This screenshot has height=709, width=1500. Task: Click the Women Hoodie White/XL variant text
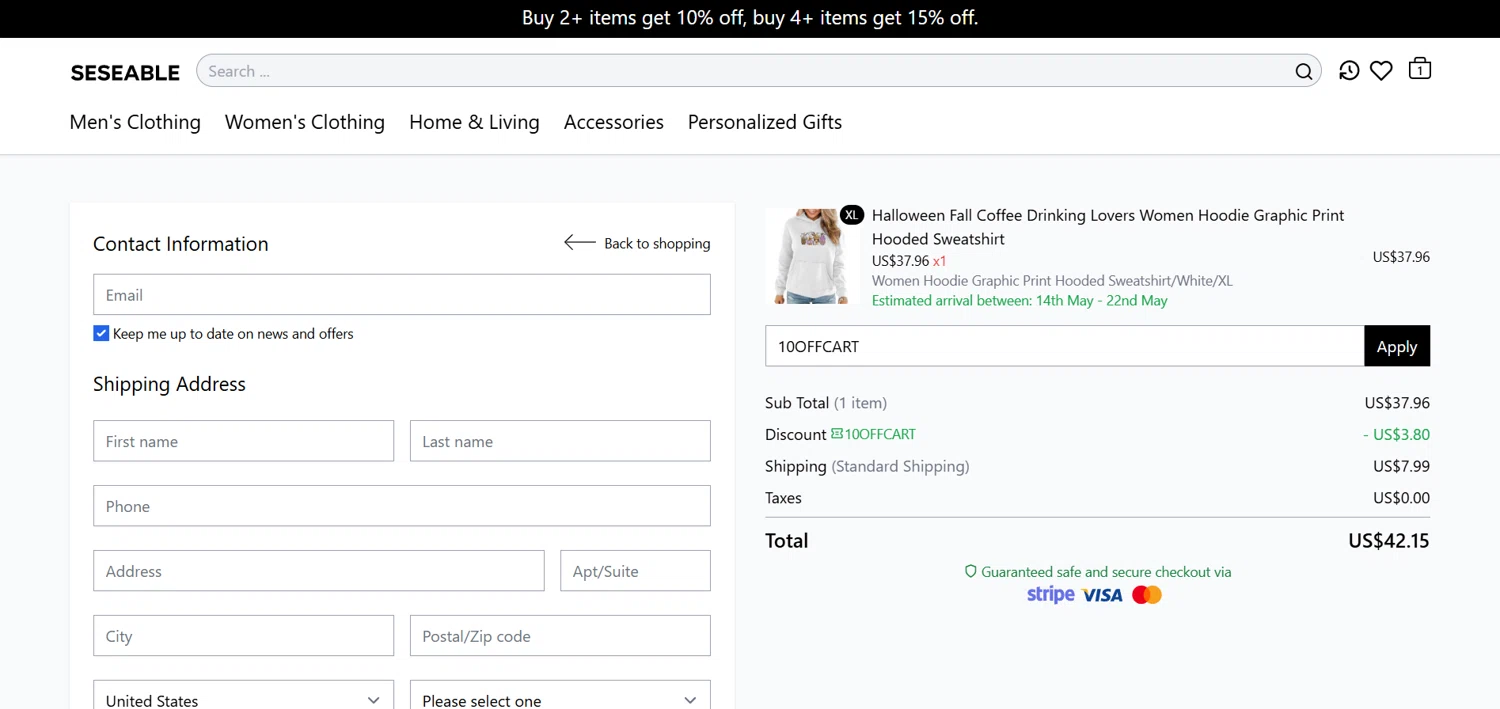click(1052, 281)
